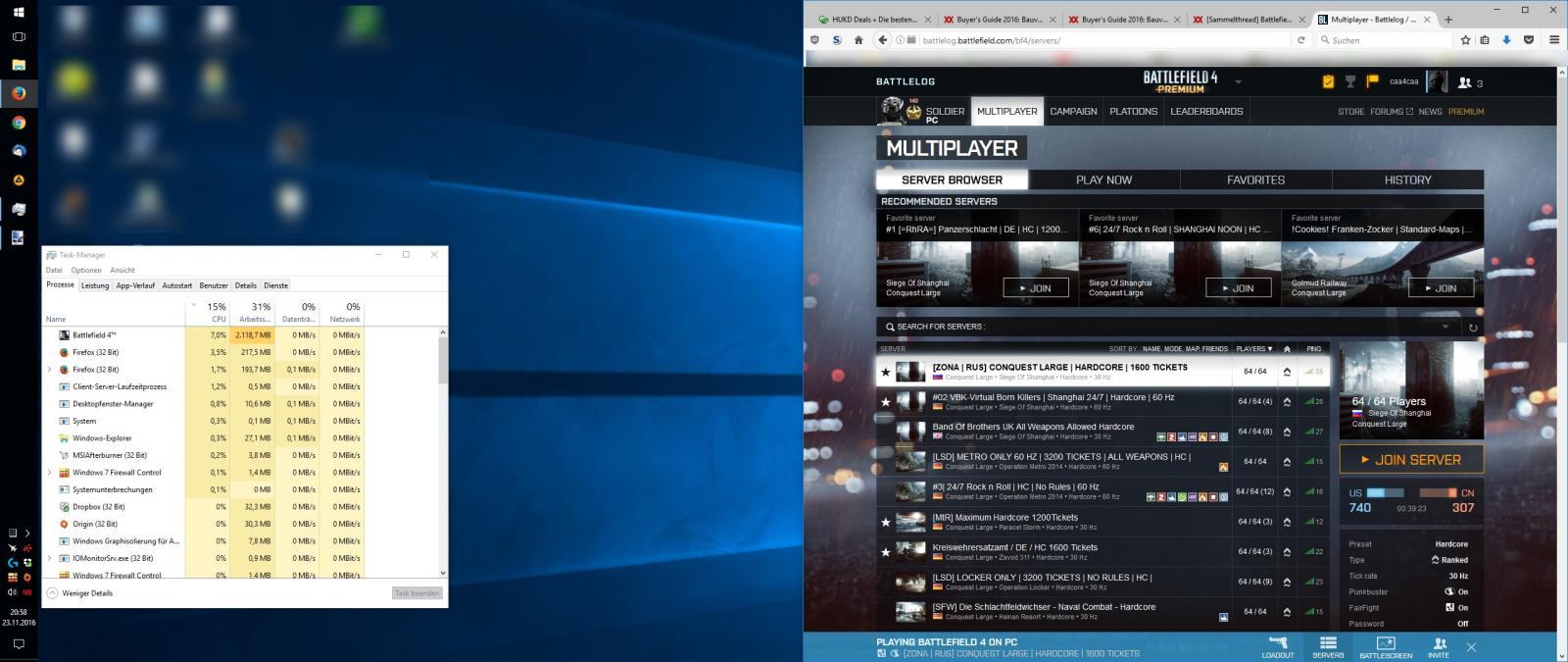Screen dimensions: 1568x662
Task: Open Servers in the Battlelog bottom bar
Action: tap(1328, 647)
